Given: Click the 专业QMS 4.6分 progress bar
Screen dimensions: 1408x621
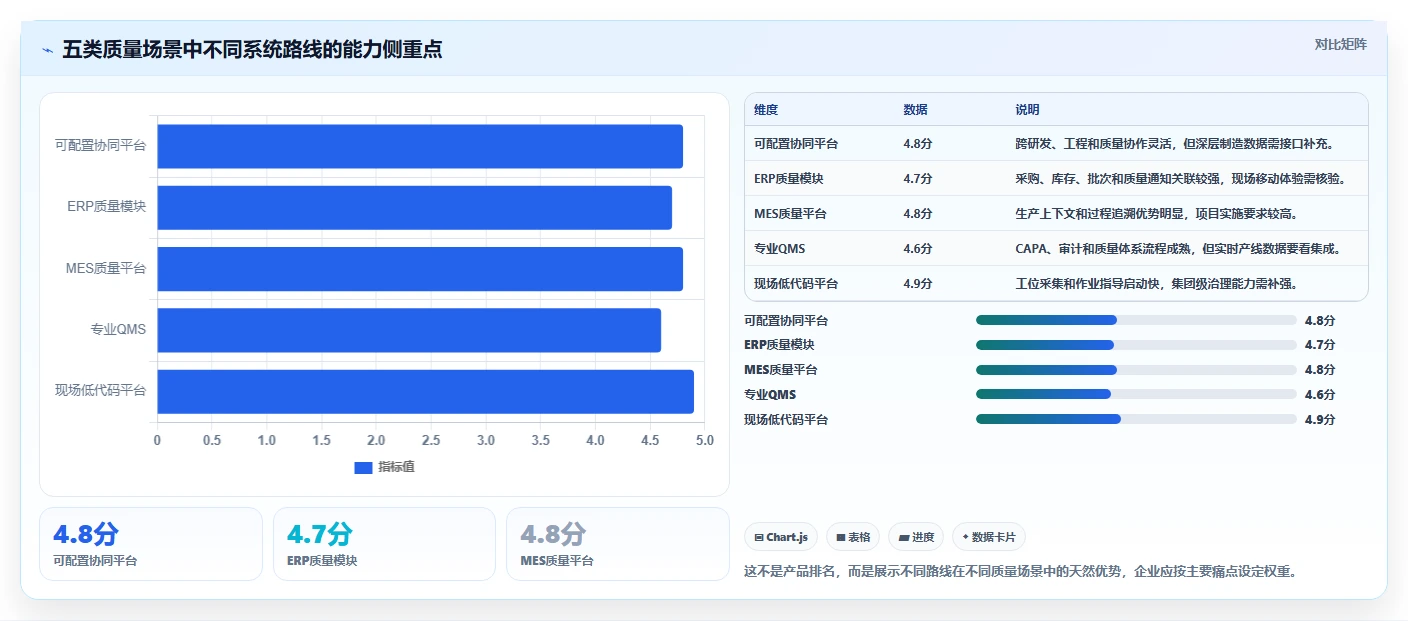Looking at the screenshot, I should point(1136,394).
